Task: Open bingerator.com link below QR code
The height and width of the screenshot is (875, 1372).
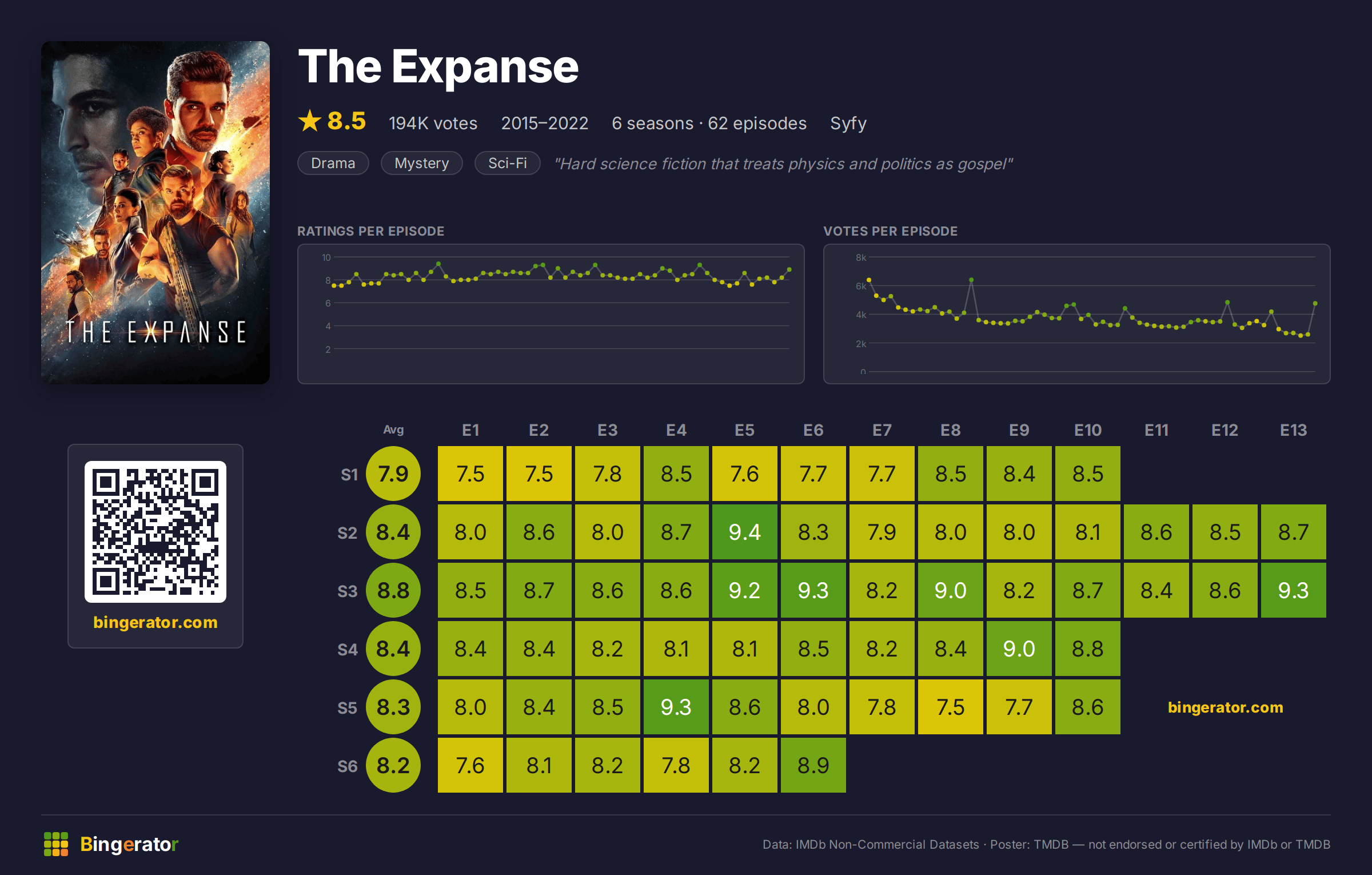Action: 155,622
